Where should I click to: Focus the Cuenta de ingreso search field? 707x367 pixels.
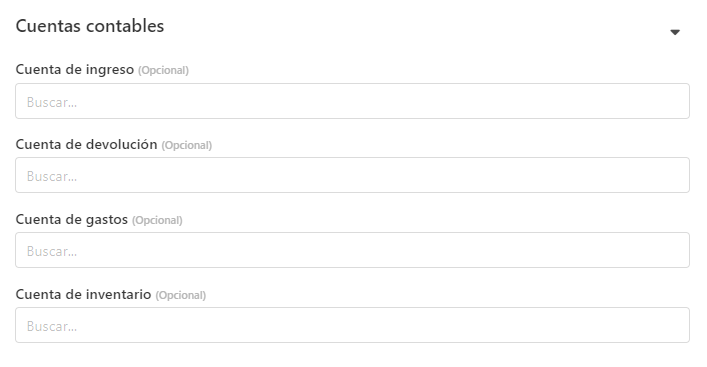pos(352,101)
